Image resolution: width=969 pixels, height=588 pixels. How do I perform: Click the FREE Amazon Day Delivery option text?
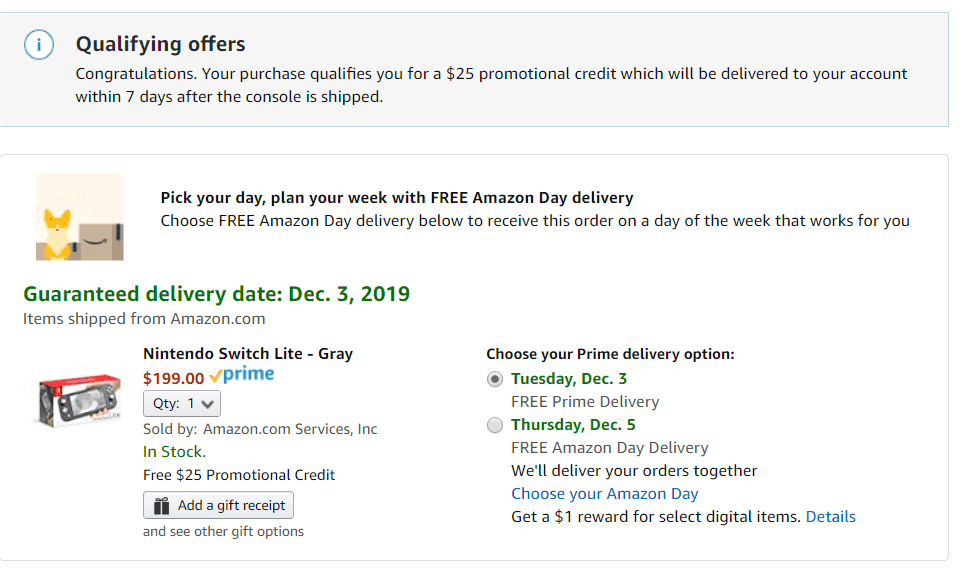[x=609, y=448]
